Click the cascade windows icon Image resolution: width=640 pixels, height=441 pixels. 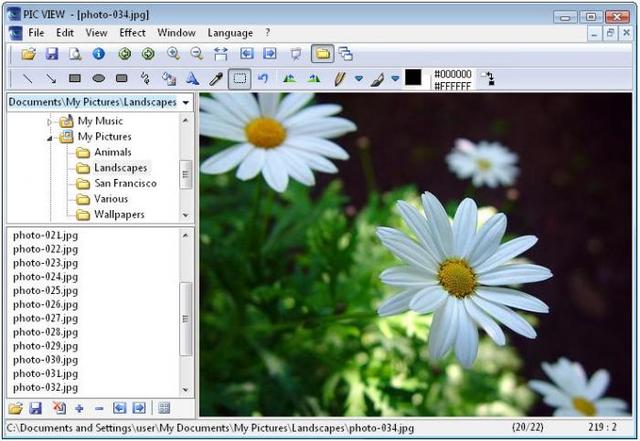point(346,54)
